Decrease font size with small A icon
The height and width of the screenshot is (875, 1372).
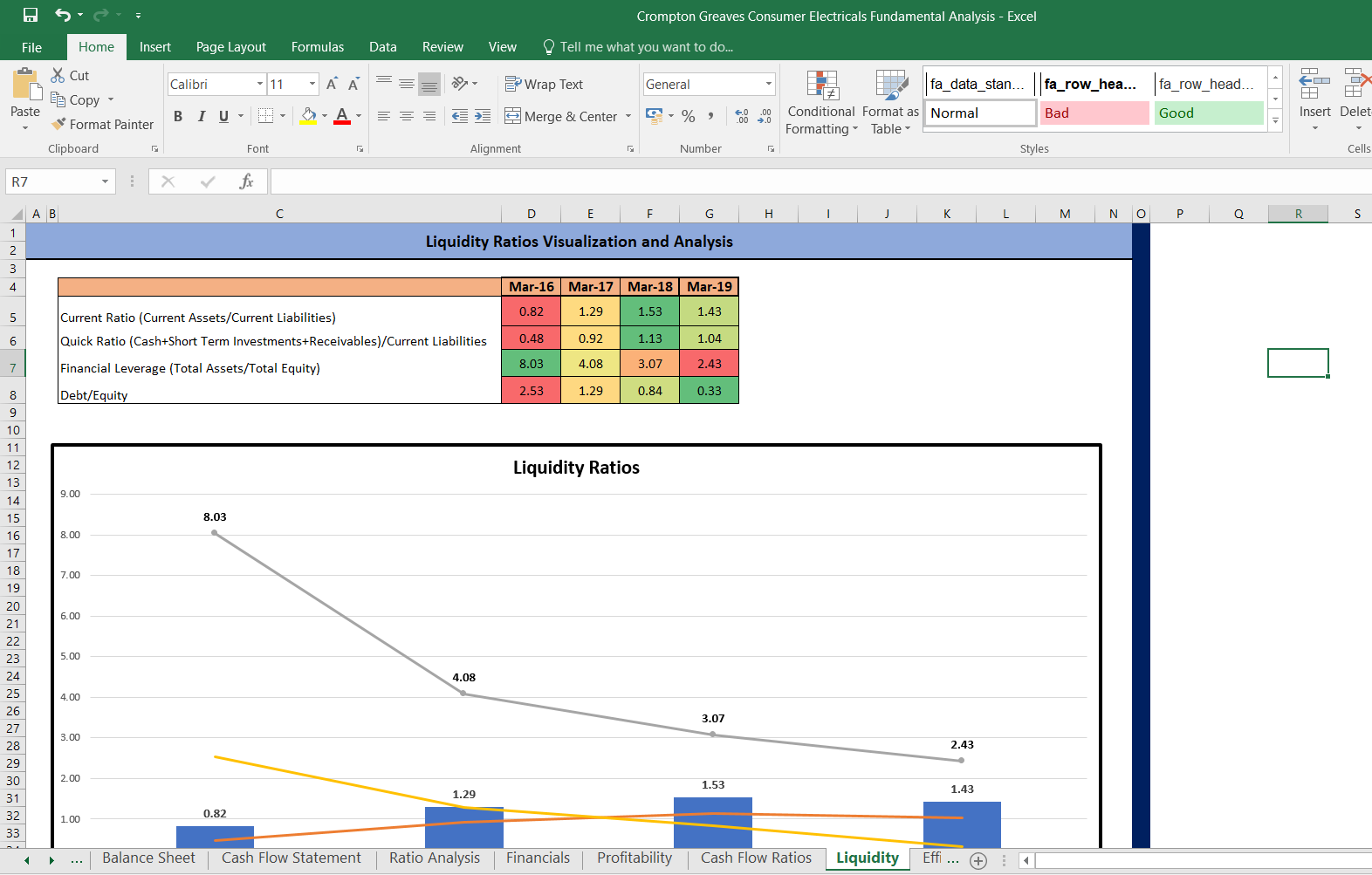[x=353, y=84]
